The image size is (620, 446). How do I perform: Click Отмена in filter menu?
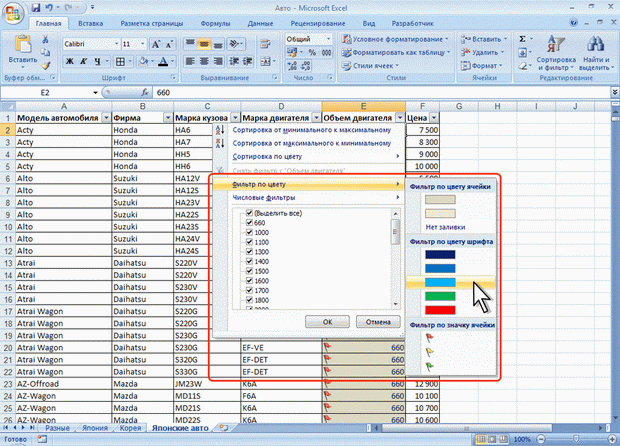(x=378, y=322)
